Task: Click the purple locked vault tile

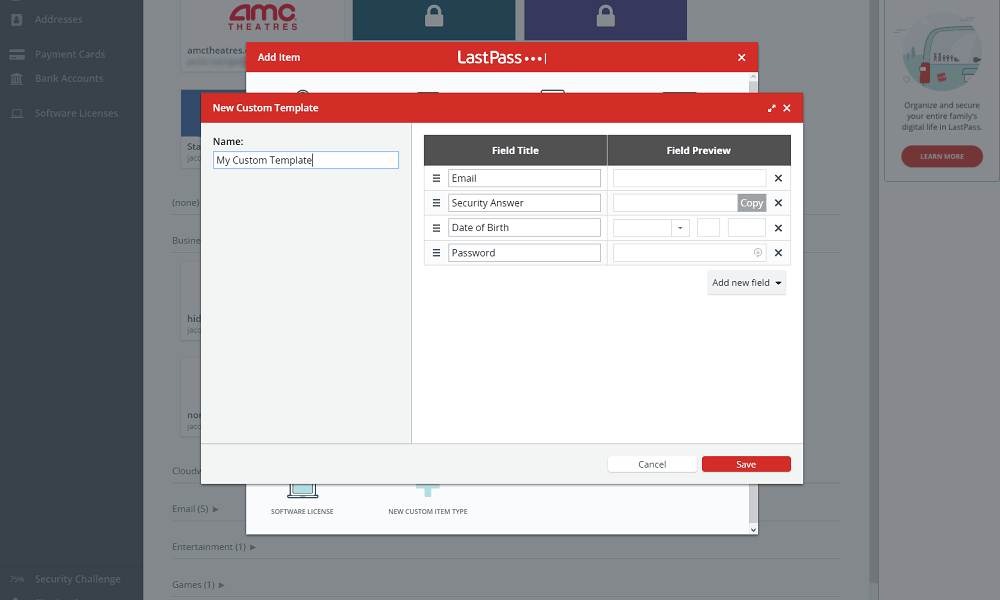Action: [606, 19]
